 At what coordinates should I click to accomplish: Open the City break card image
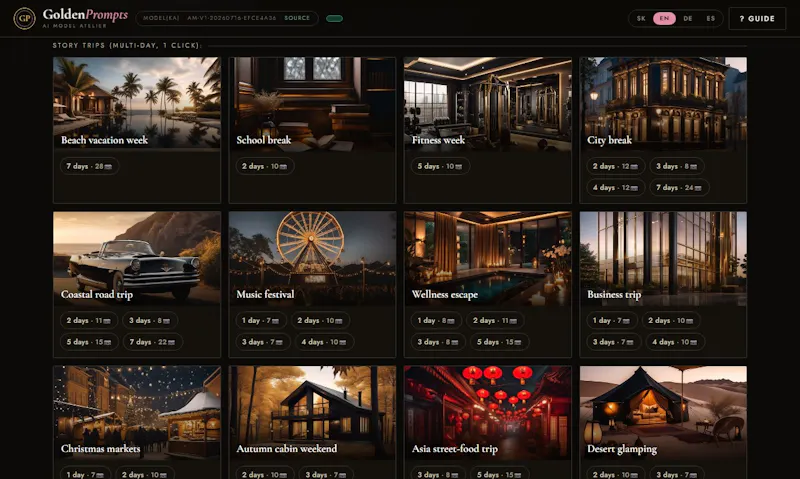[663, 103]
